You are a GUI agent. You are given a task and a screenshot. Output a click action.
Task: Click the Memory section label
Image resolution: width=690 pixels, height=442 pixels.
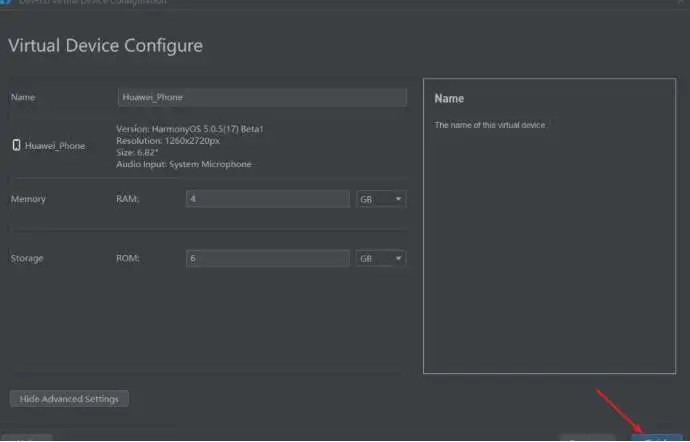click(x=28, y=199)
